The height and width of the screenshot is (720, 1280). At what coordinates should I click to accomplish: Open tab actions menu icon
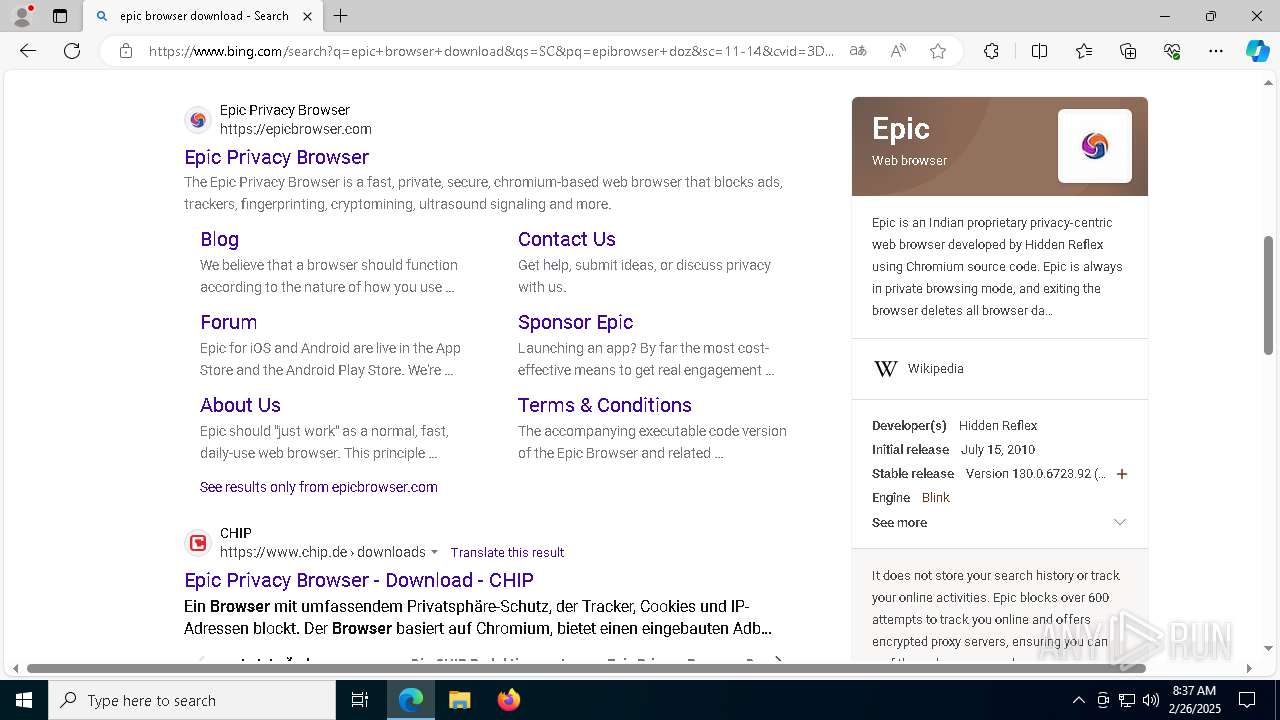click(60, 16)
